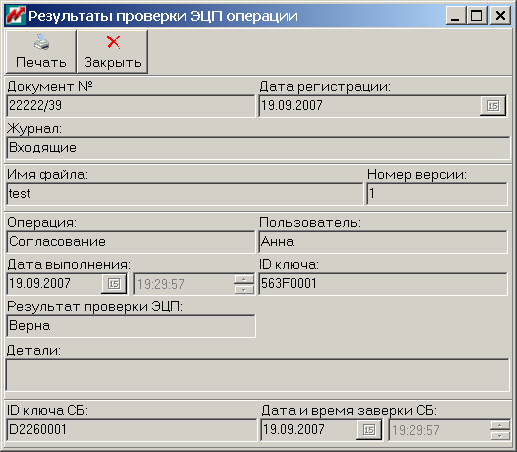This screenshot has height=452, width=517.
Task: Select Результат проверки ЭЦП field Верна
Action: (131, 326)
